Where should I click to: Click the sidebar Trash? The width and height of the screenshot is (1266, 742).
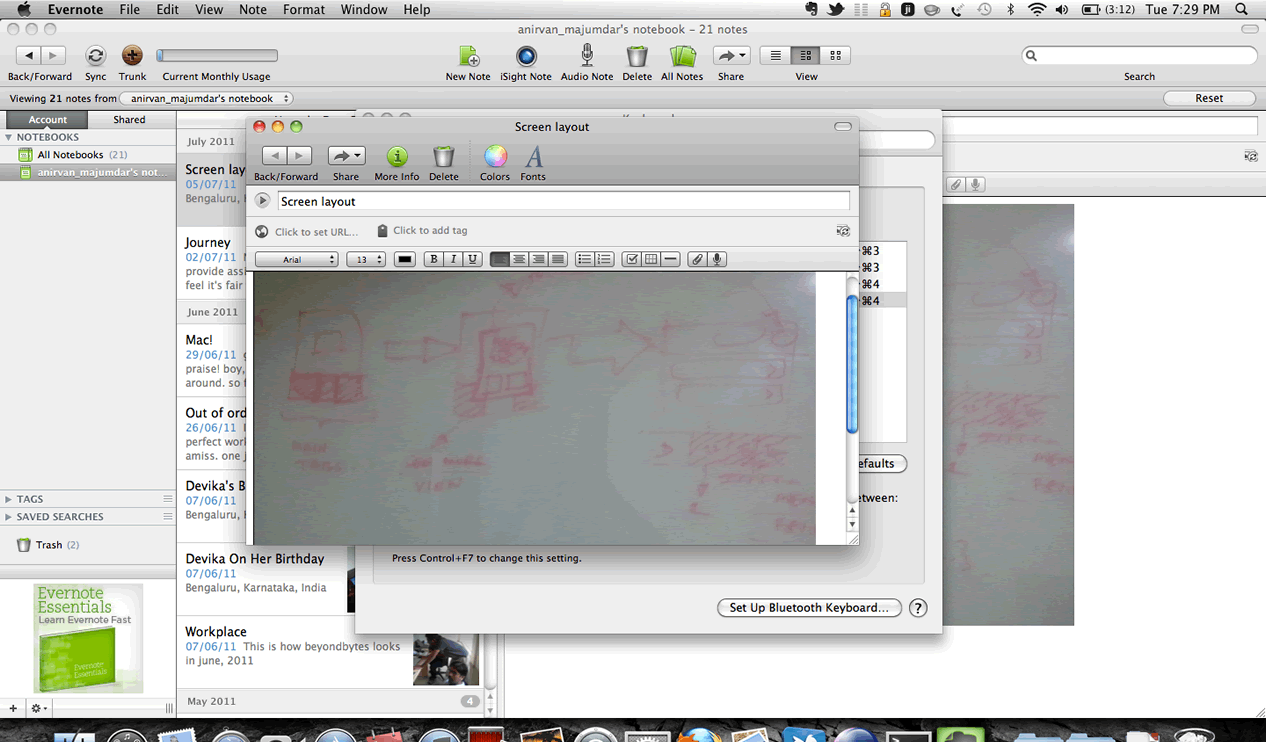[x=49, y=545]
